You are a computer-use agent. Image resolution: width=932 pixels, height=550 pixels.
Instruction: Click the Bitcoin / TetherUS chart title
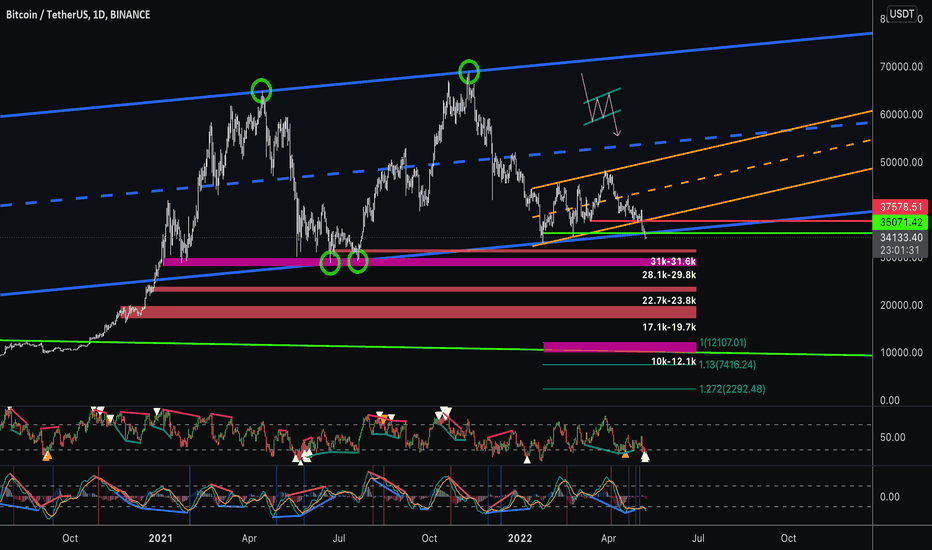[78, 14]
